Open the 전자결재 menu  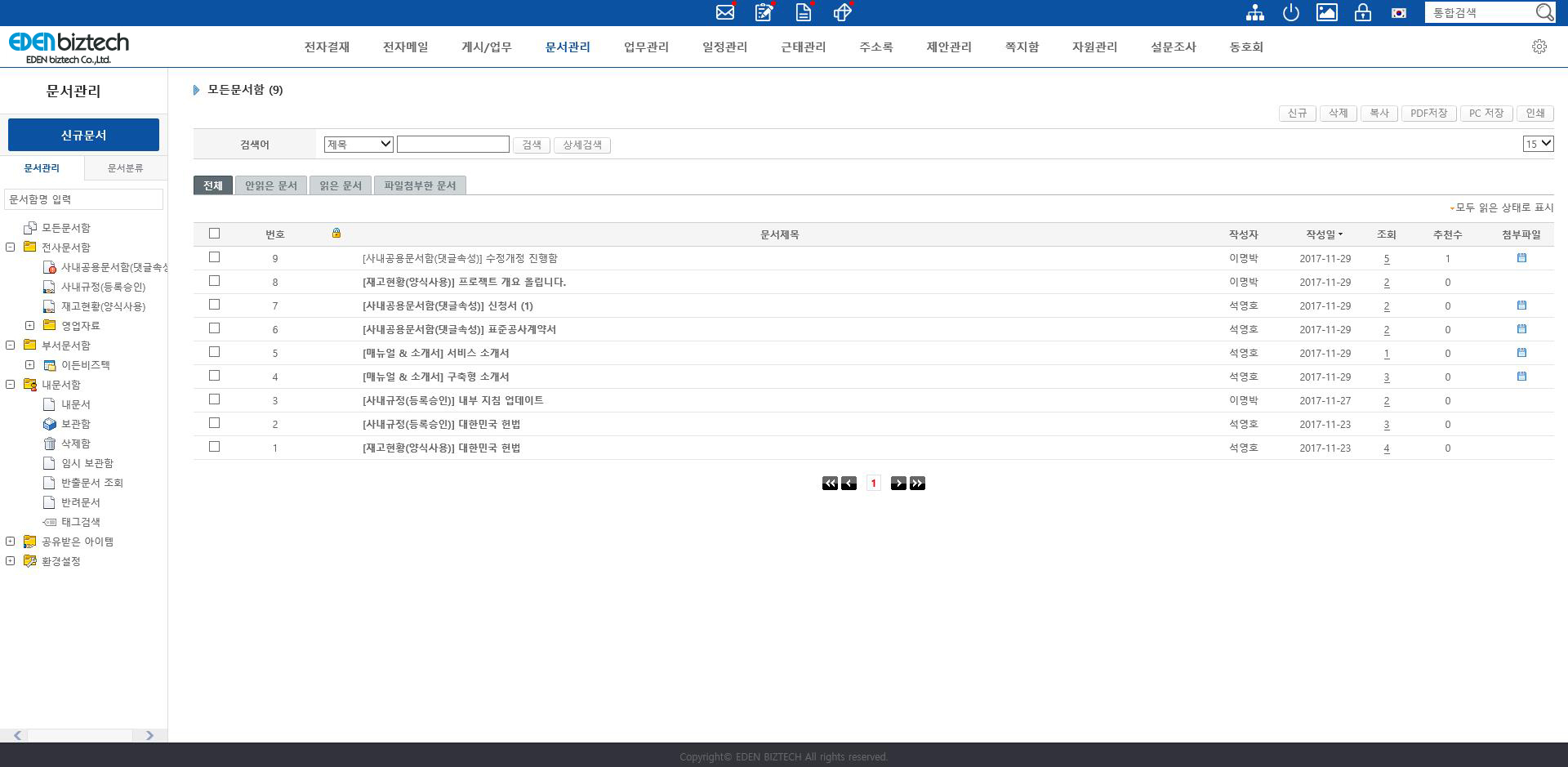point(327,47)
